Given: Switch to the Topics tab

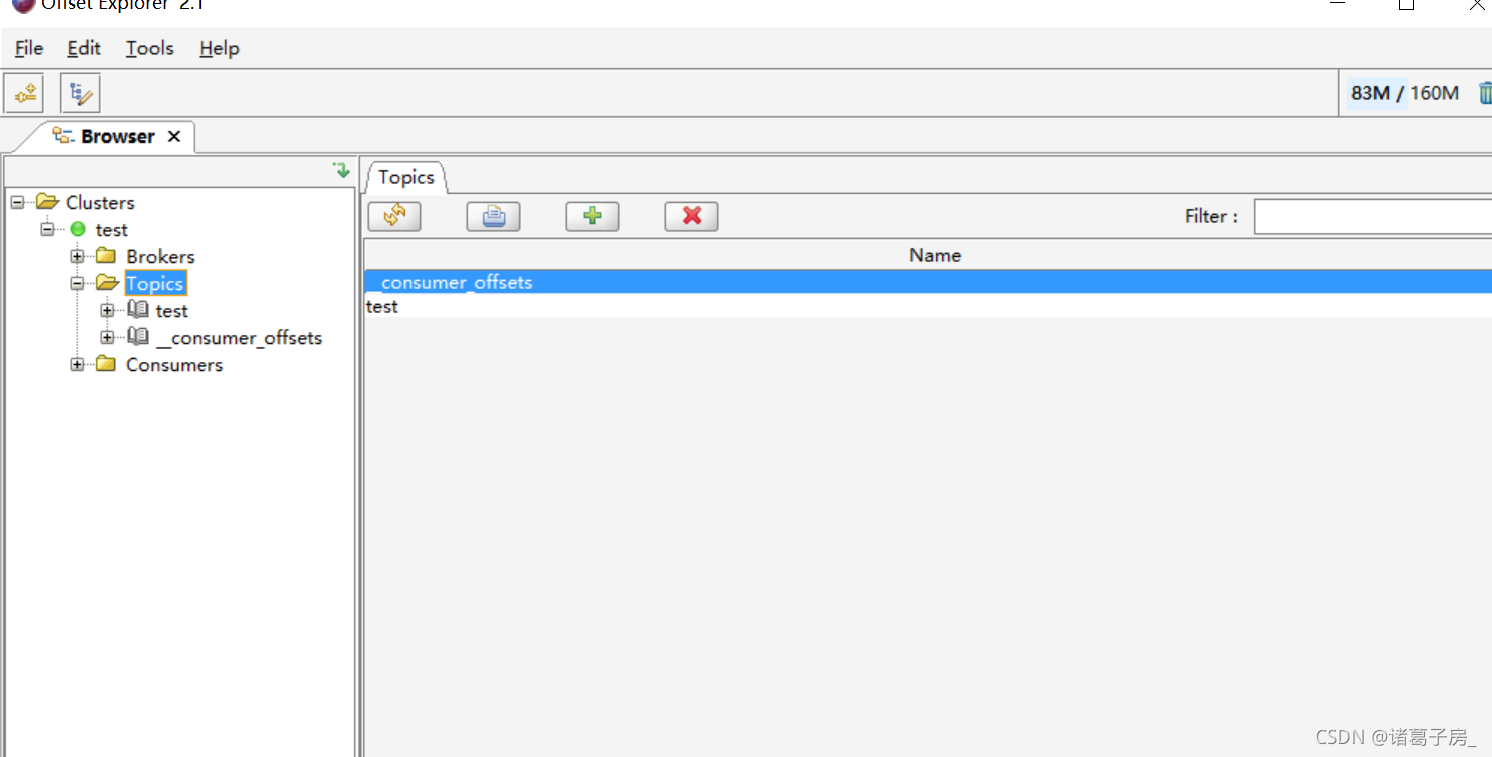Looking at the screenshot, I should [404, 177].
